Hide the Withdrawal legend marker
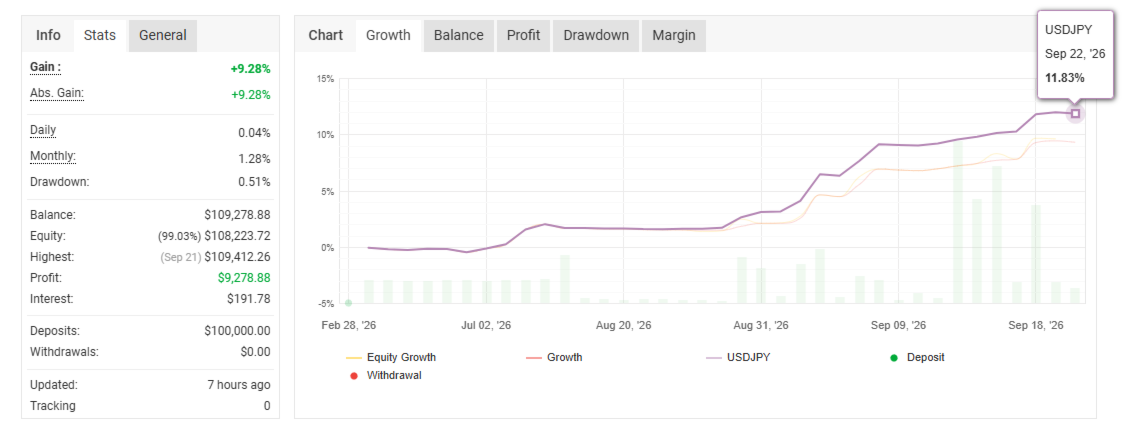 pyautogui.click(x=386, y=375)
